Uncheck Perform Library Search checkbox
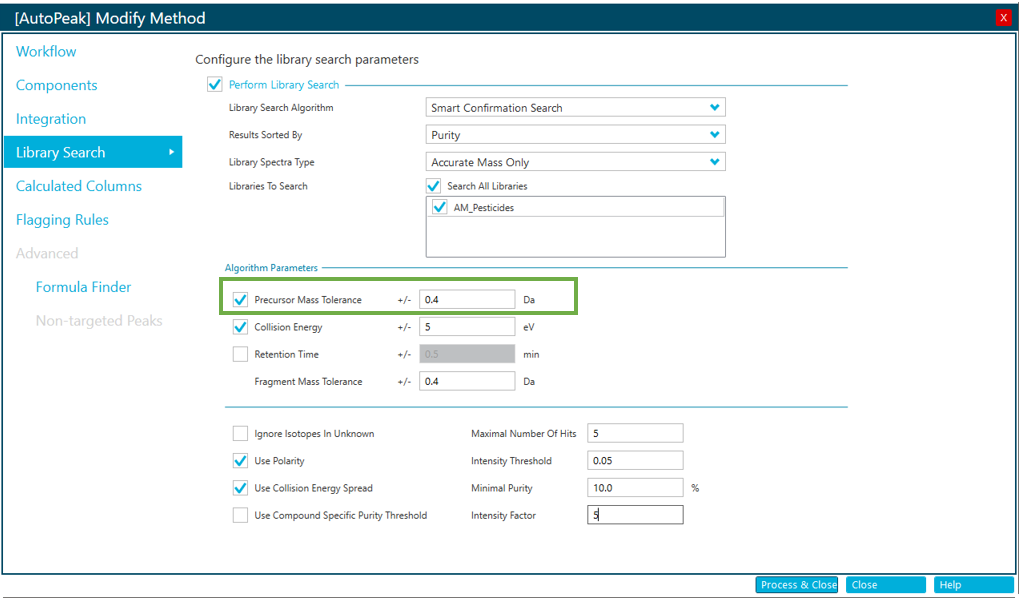The image size is (1026, 600). (x=214, y=85)
